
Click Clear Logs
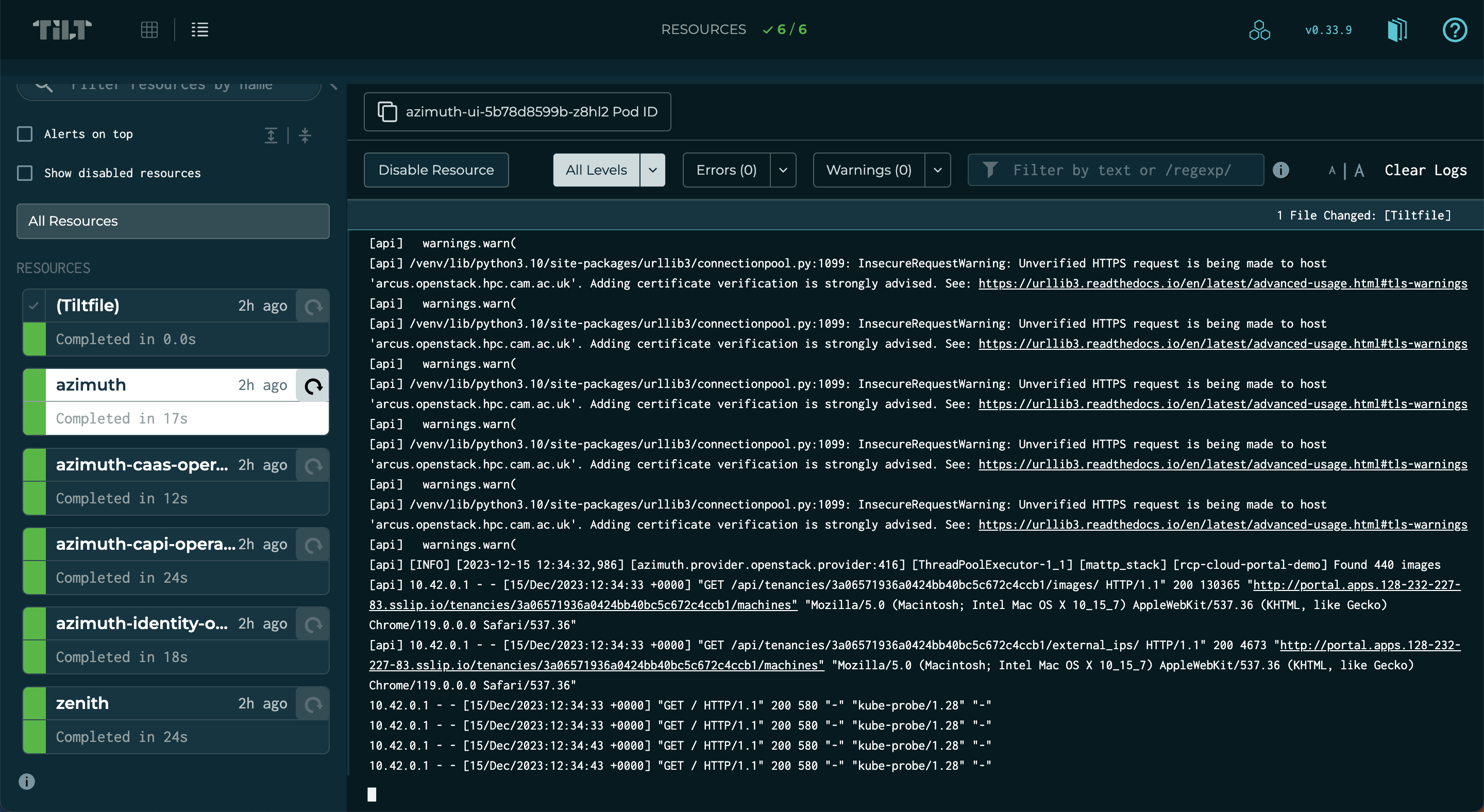click(x=1425, y=170)
